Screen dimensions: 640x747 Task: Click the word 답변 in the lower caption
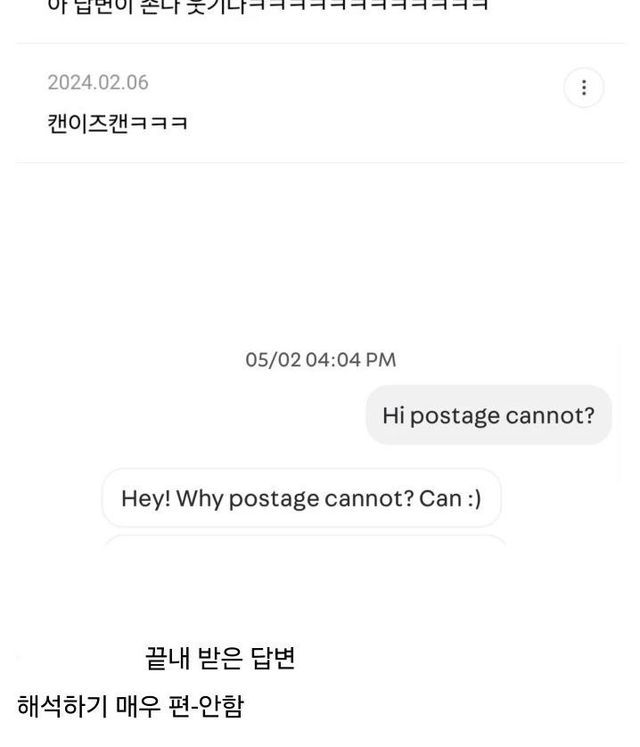[272, 659]
